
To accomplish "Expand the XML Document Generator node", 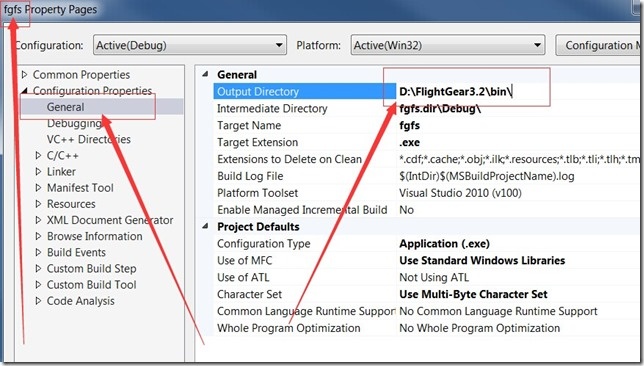I will pos(38,220).
